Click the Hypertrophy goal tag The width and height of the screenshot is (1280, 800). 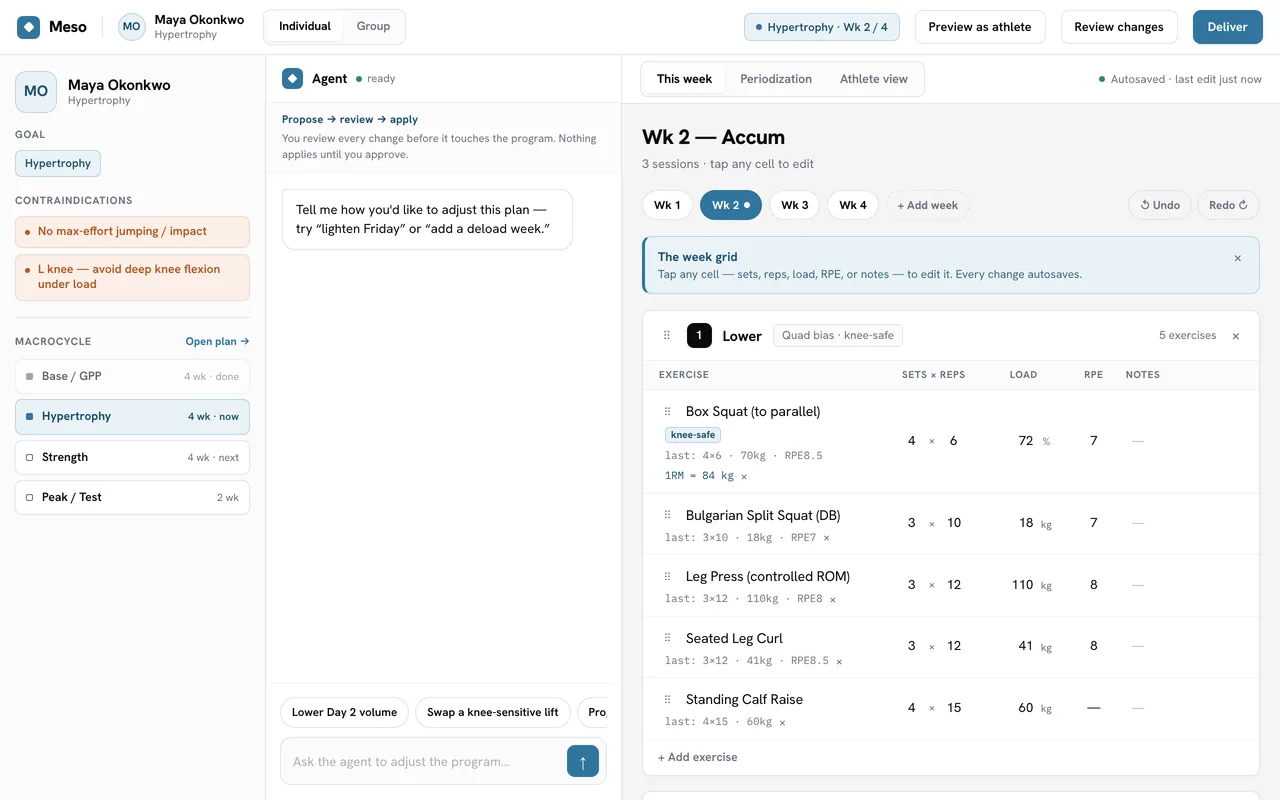(58, 163)
